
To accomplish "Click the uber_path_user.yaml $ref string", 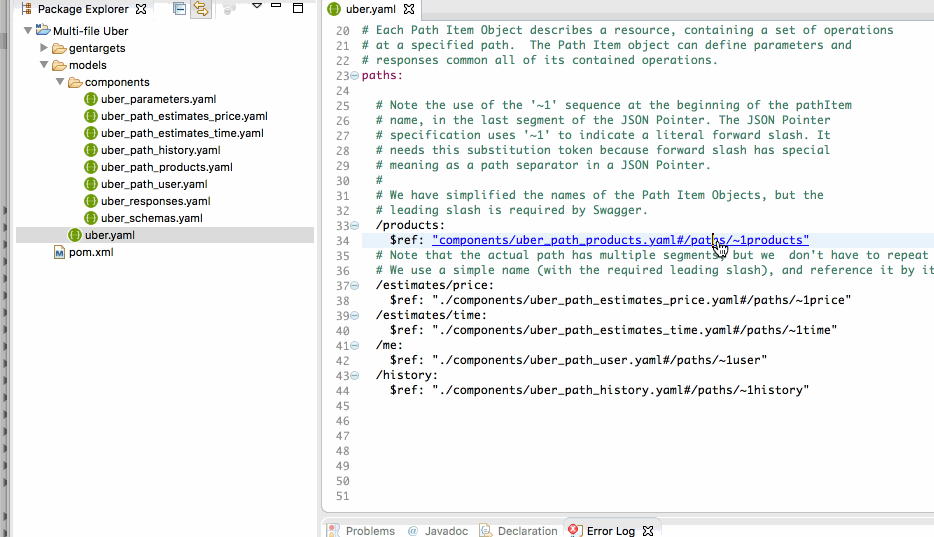I will 600,360.
